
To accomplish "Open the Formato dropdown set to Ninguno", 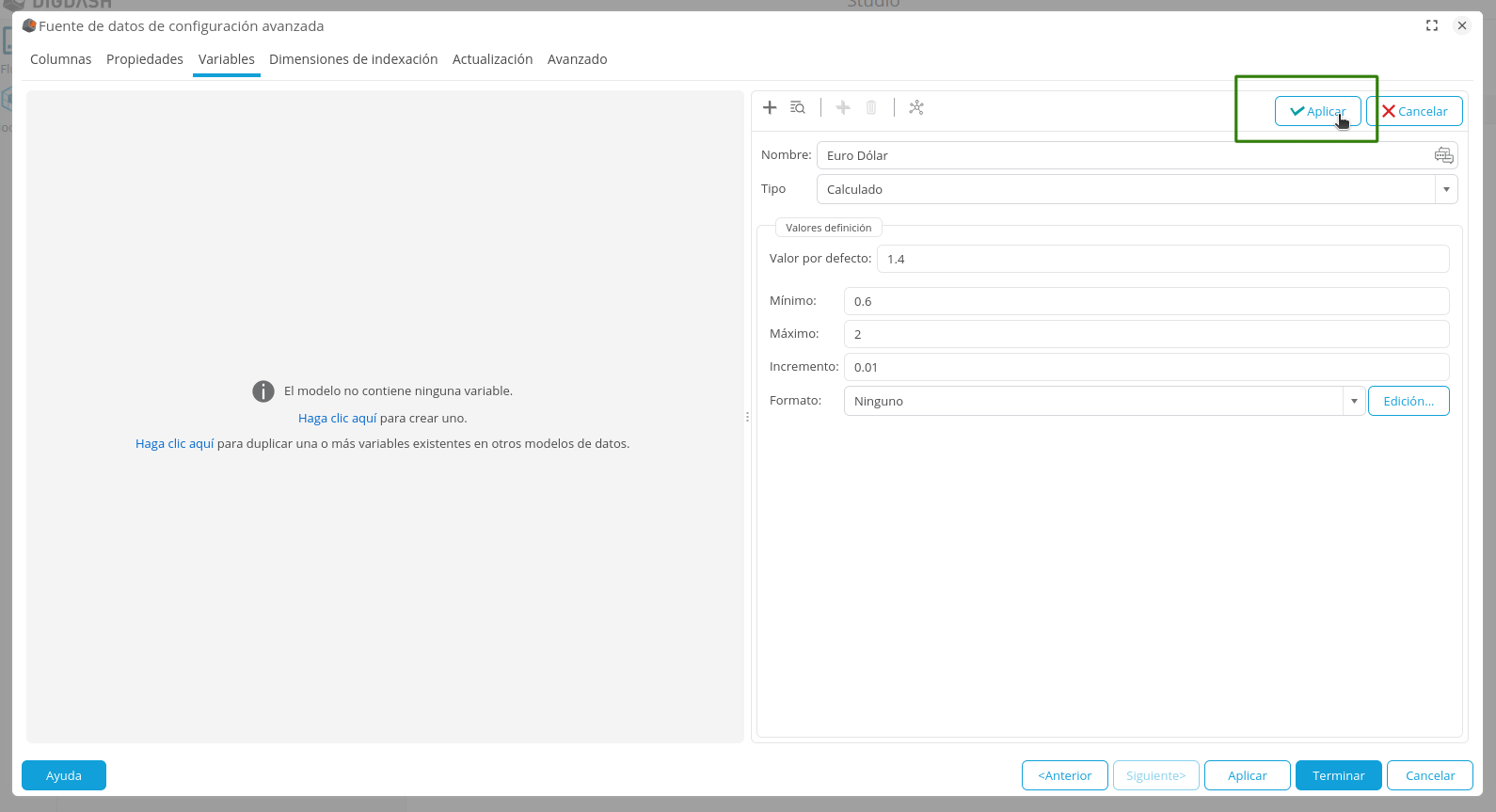I will pos(1354,401).
